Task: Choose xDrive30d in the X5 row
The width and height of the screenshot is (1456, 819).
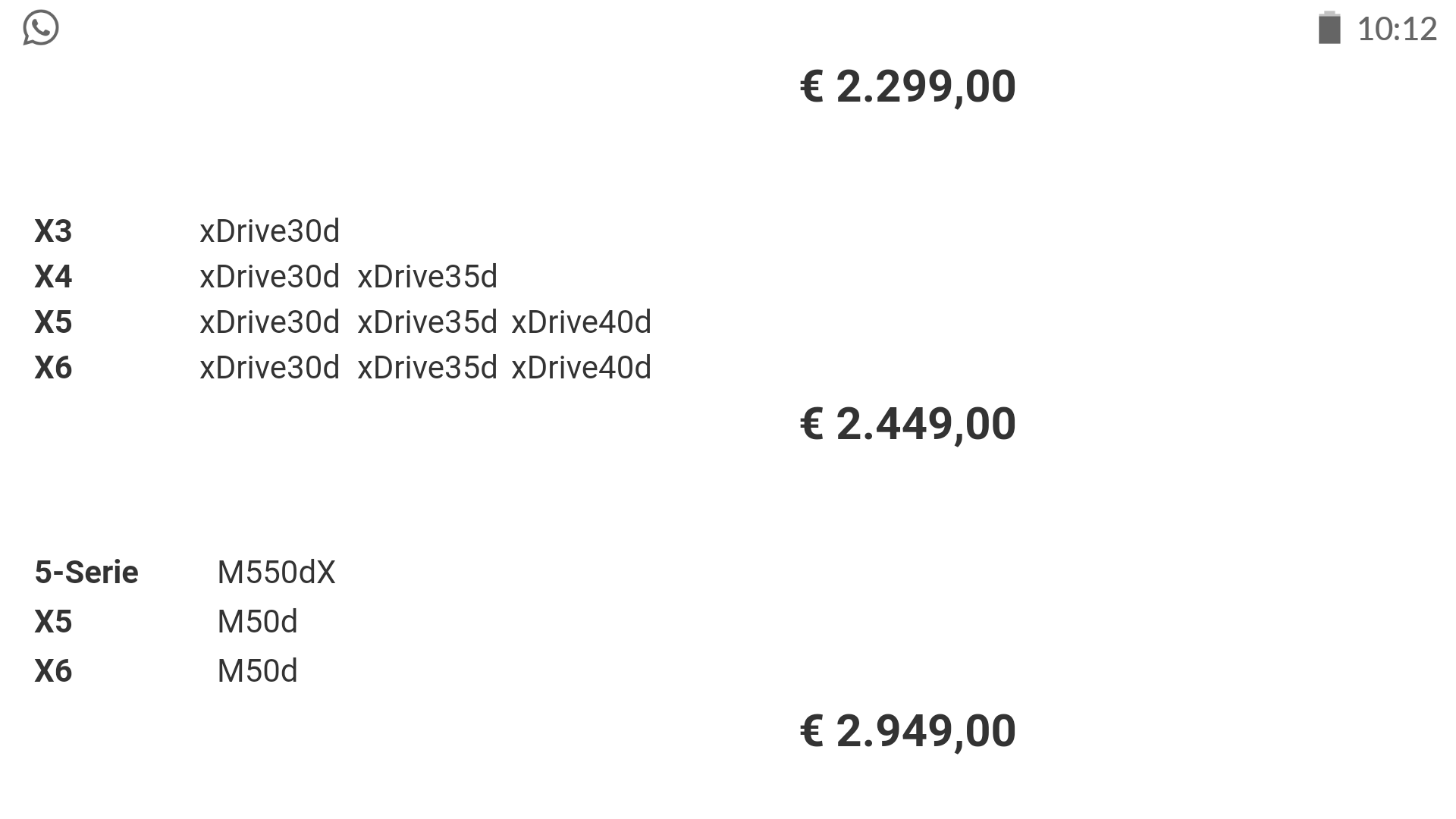Action: tap(270, 322)
